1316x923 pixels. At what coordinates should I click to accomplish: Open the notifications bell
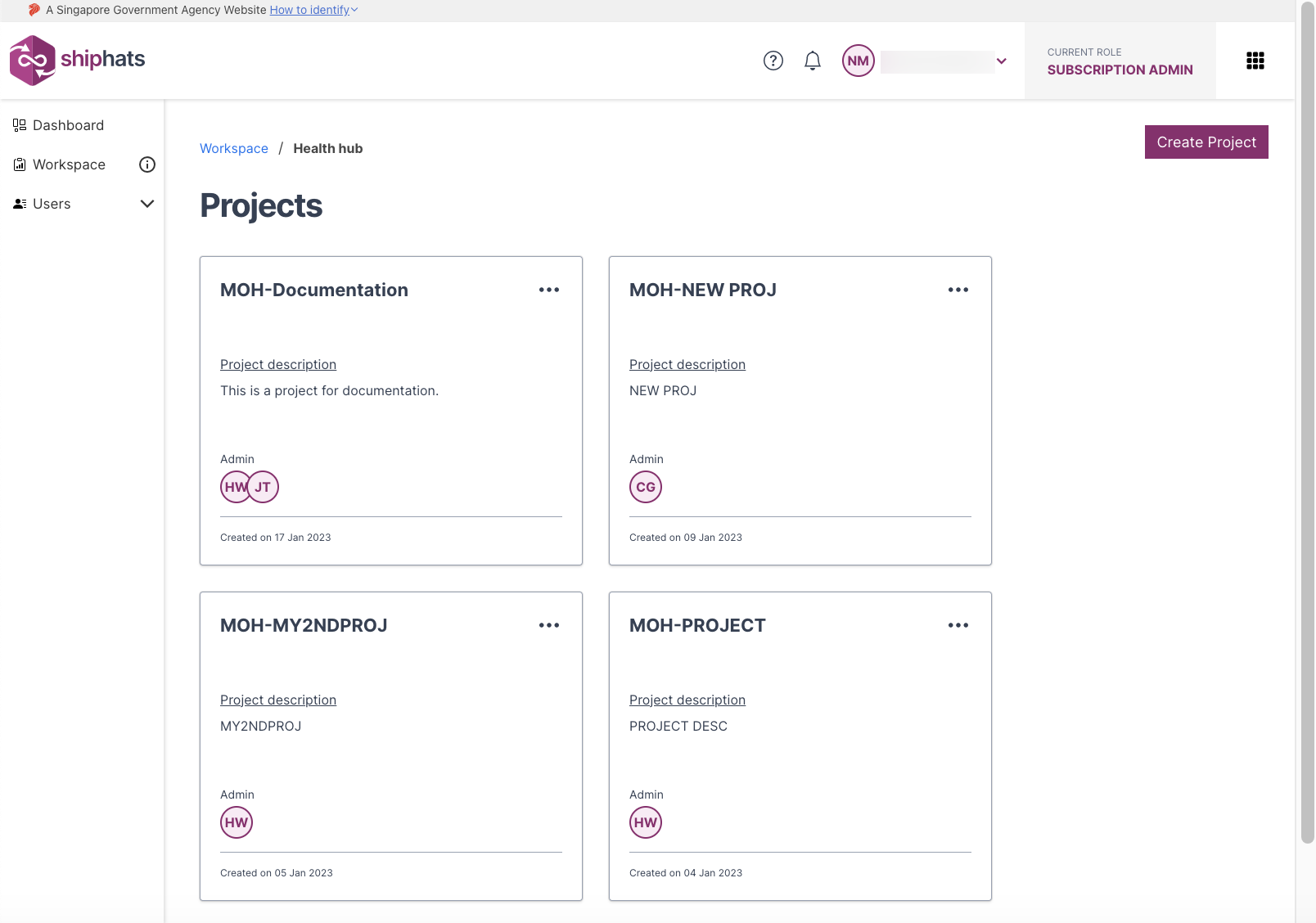[813, 61]
